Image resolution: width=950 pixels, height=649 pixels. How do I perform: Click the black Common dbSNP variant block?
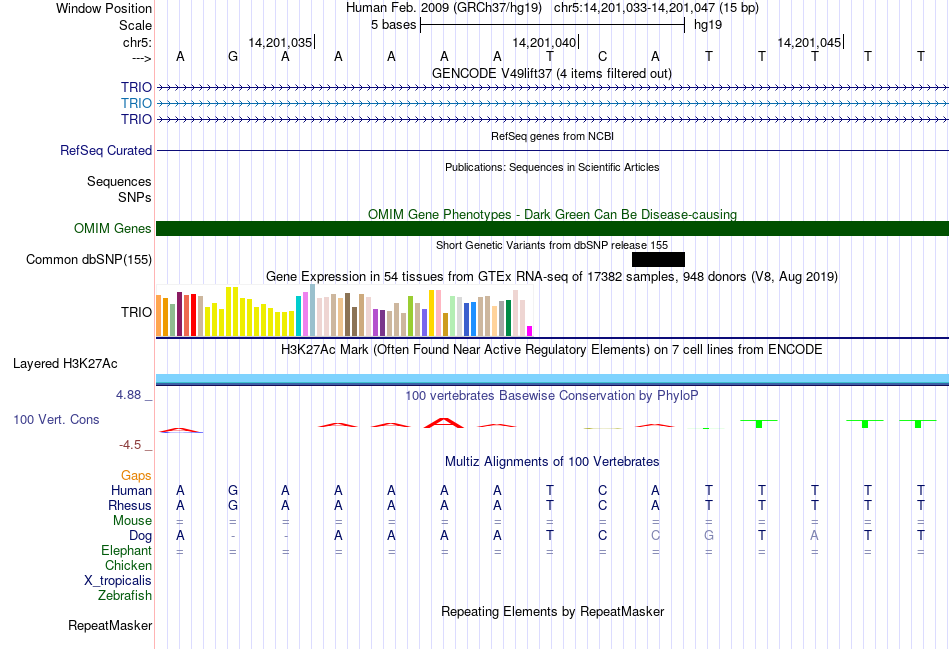click(658, 259)
